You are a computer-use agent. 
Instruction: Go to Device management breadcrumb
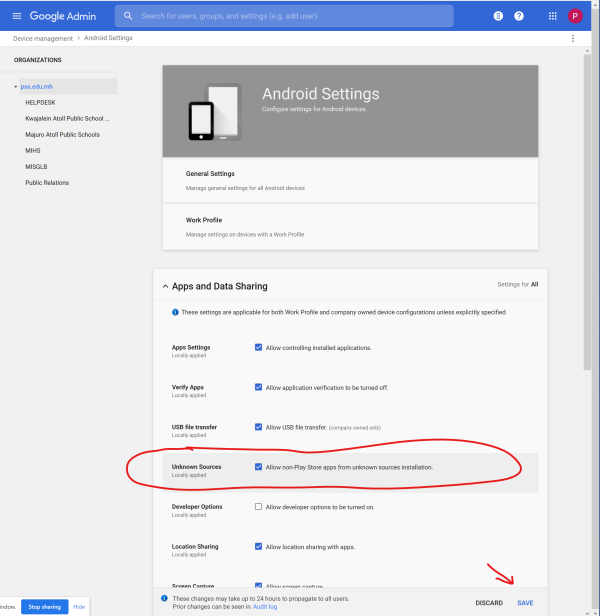(44, 38)
